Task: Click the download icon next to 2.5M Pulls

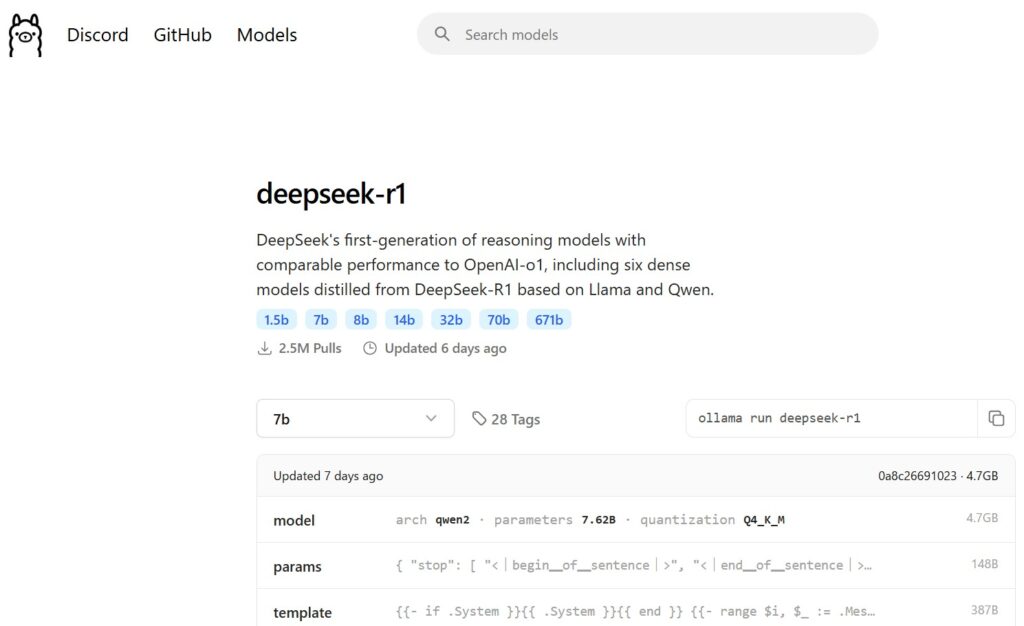Action: [x=264, y=347]
